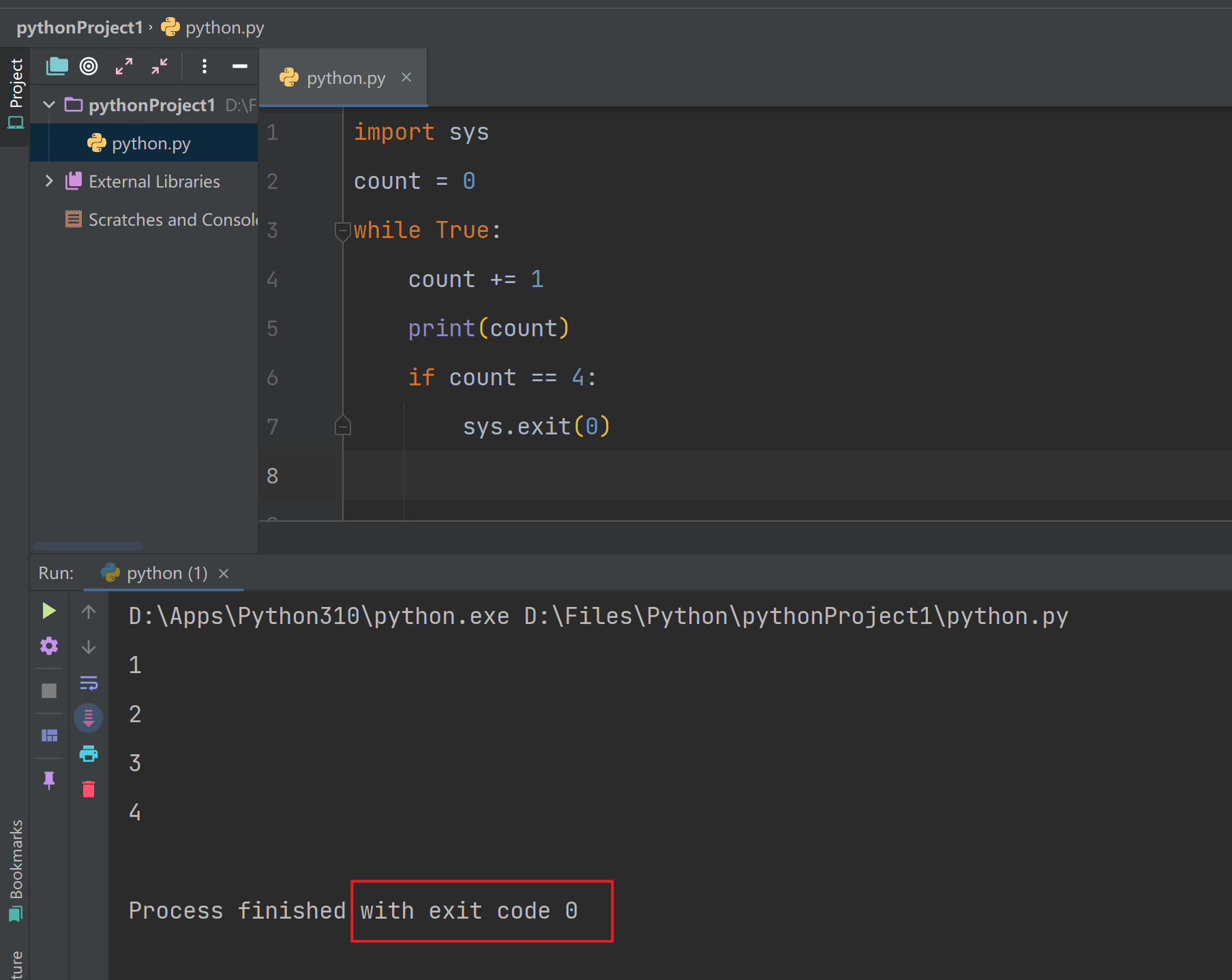Click the Up stack trace arrow
The height and width of the screenshot is (980, 1232).
[89, 611]
